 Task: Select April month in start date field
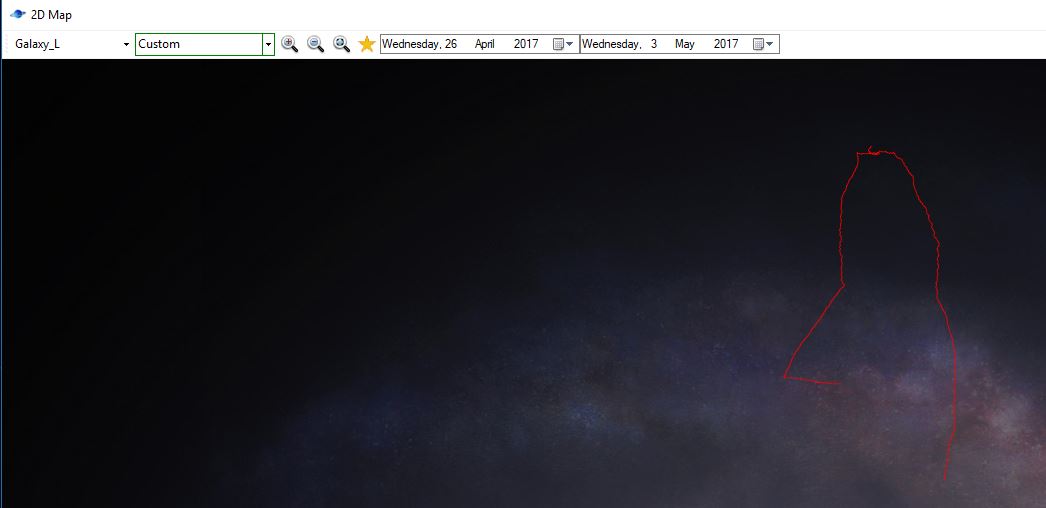point(485,44)
